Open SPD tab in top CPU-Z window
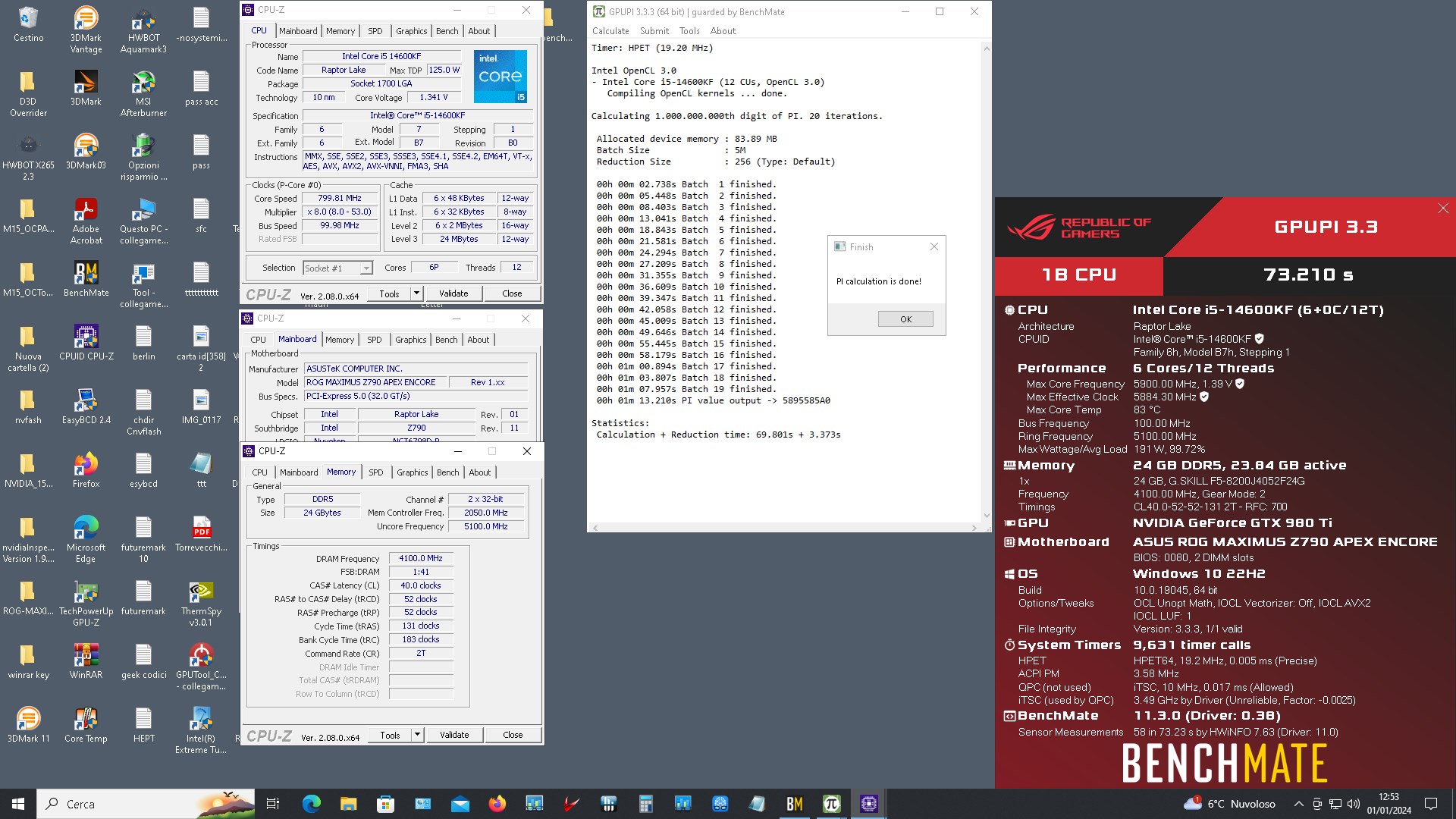 (375, 31)
